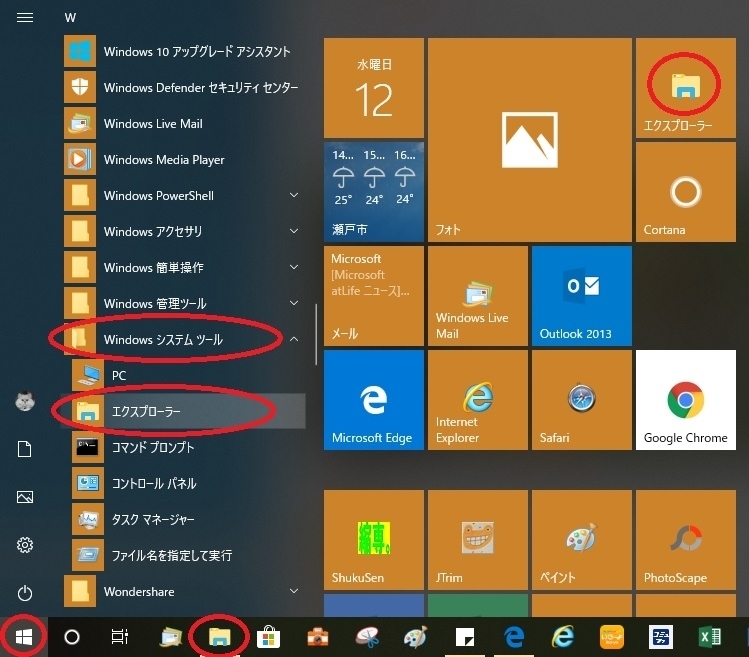Open the メール tile

pos(374,296)
